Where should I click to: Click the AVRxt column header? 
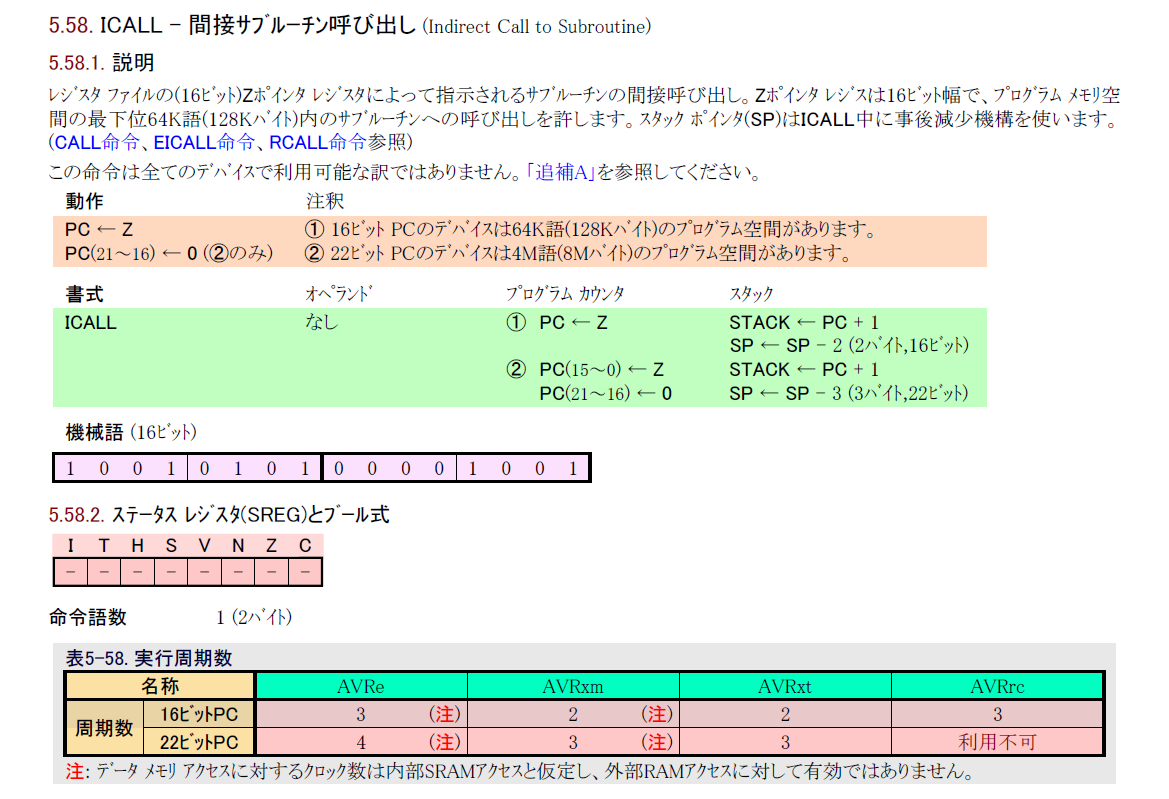click(784, 687)
